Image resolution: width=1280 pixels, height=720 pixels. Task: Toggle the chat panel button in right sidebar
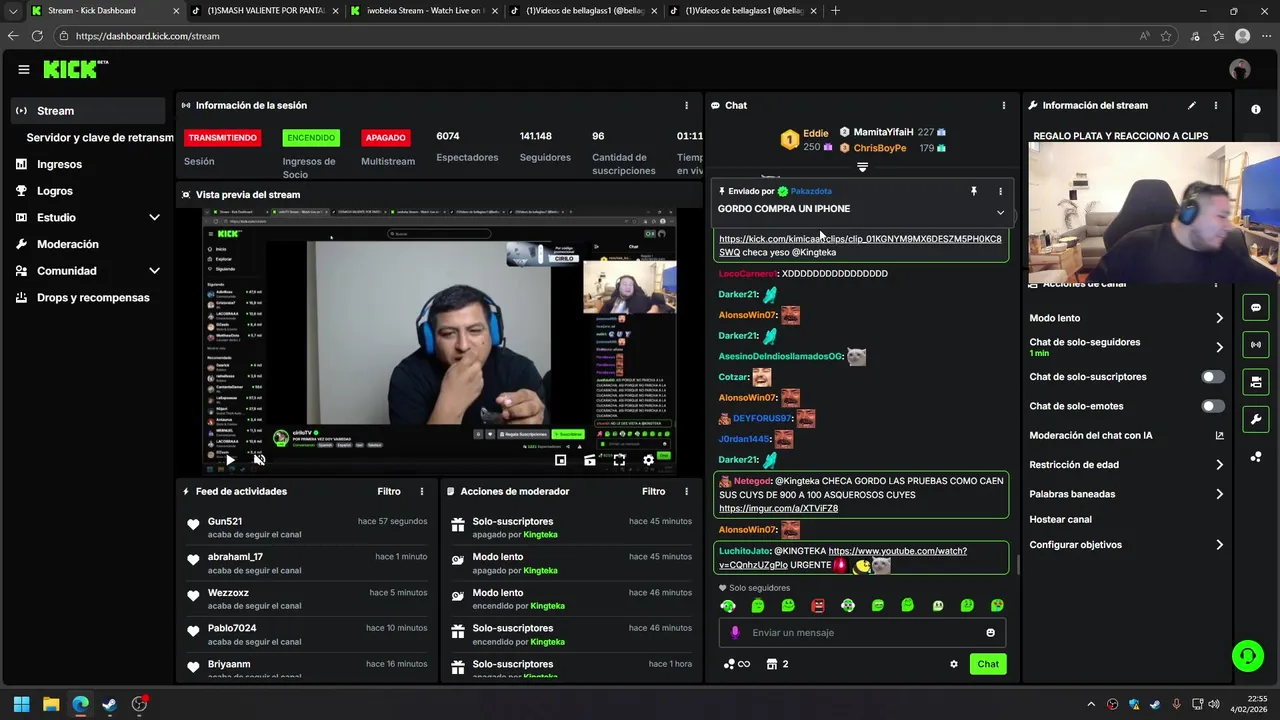[1256, 307]
